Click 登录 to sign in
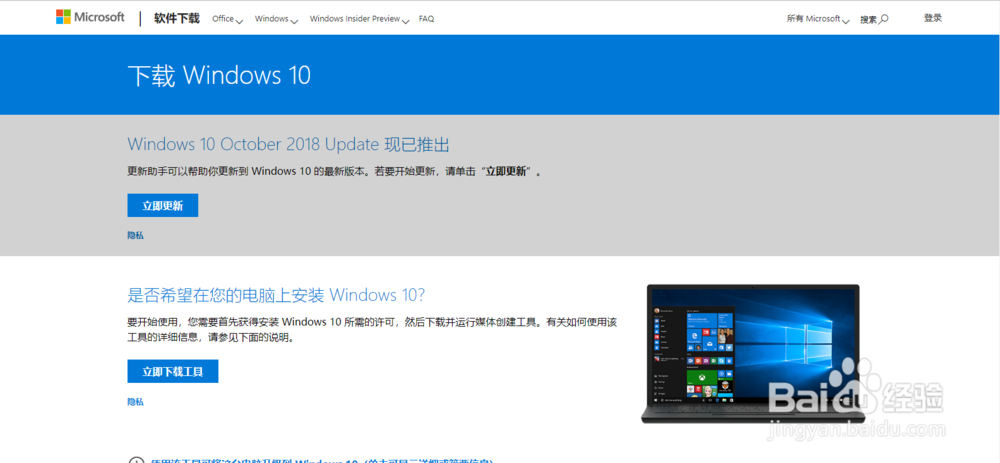This screenshot has height=463, width=1000. point(932,18)
